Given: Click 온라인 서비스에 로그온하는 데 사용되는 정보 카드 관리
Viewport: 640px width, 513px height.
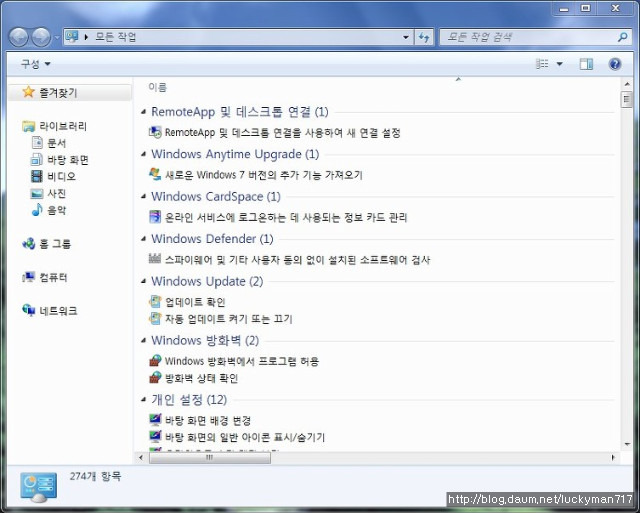Looking at the screenshot, I should pyautogui.click(x=286, y=218).
